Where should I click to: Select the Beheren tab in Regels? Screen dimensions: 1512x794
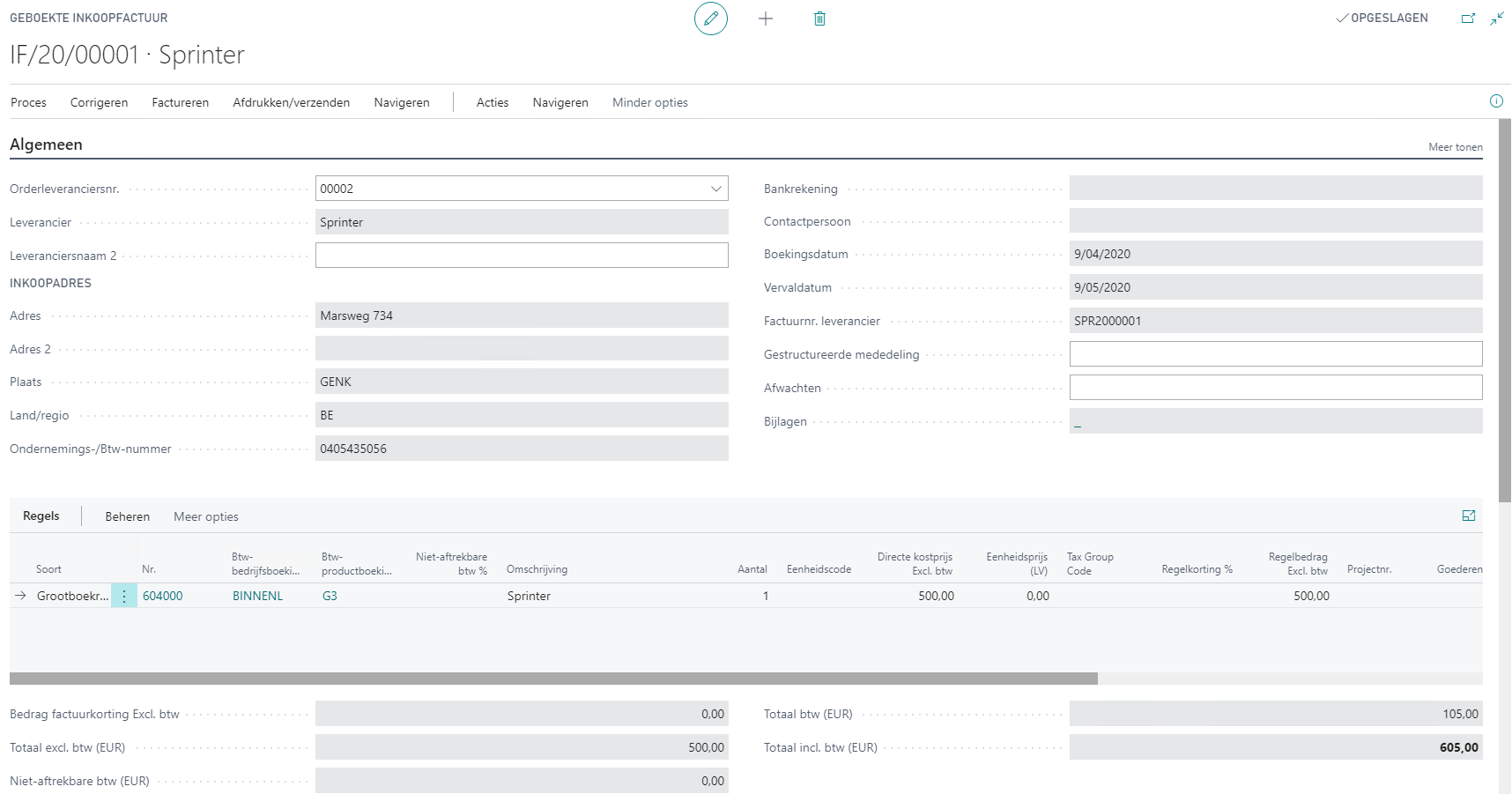(127, 517)
